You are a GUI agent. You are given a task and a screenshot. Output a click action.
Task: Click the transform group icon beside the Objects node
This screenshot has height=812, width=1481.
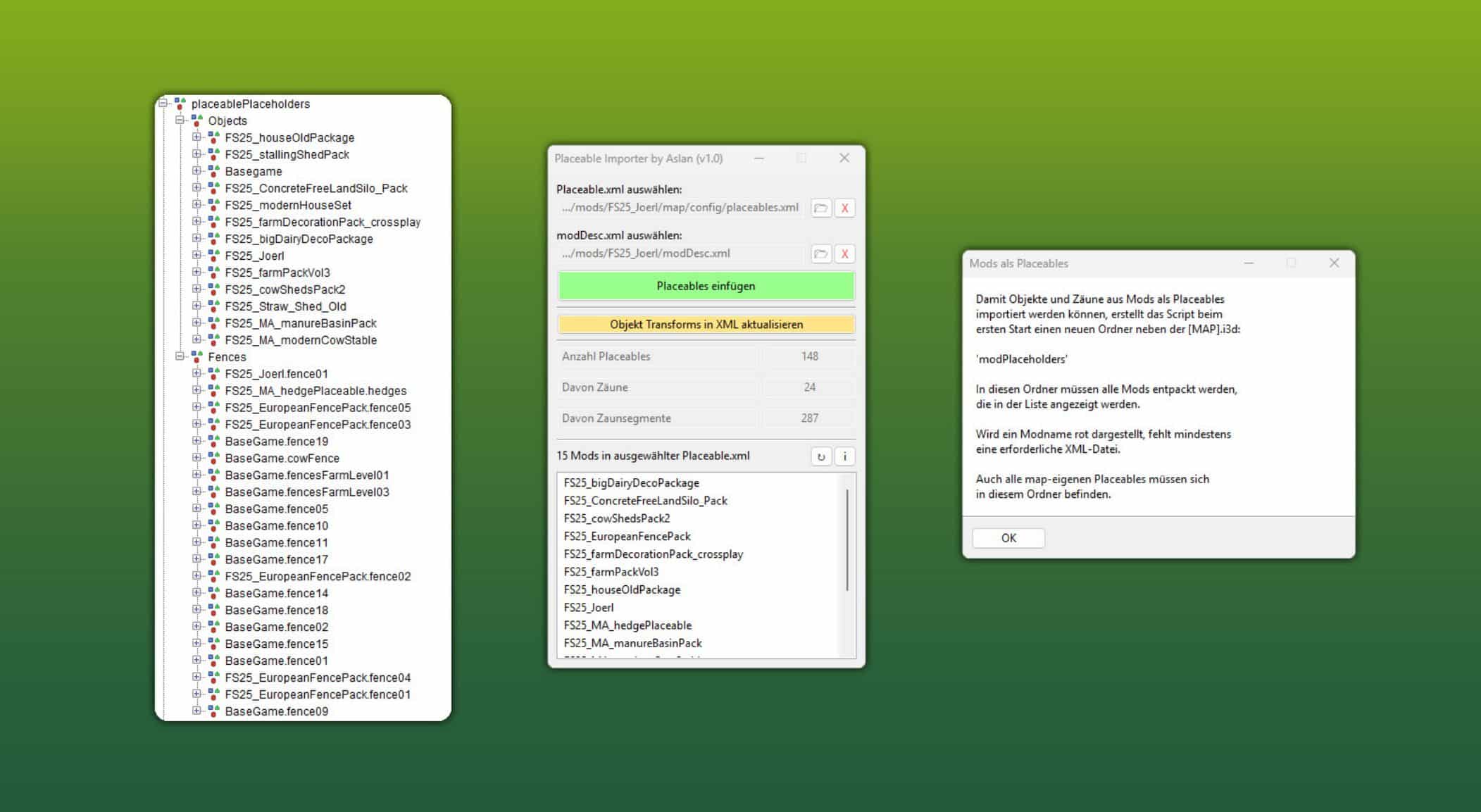(195, 120)
